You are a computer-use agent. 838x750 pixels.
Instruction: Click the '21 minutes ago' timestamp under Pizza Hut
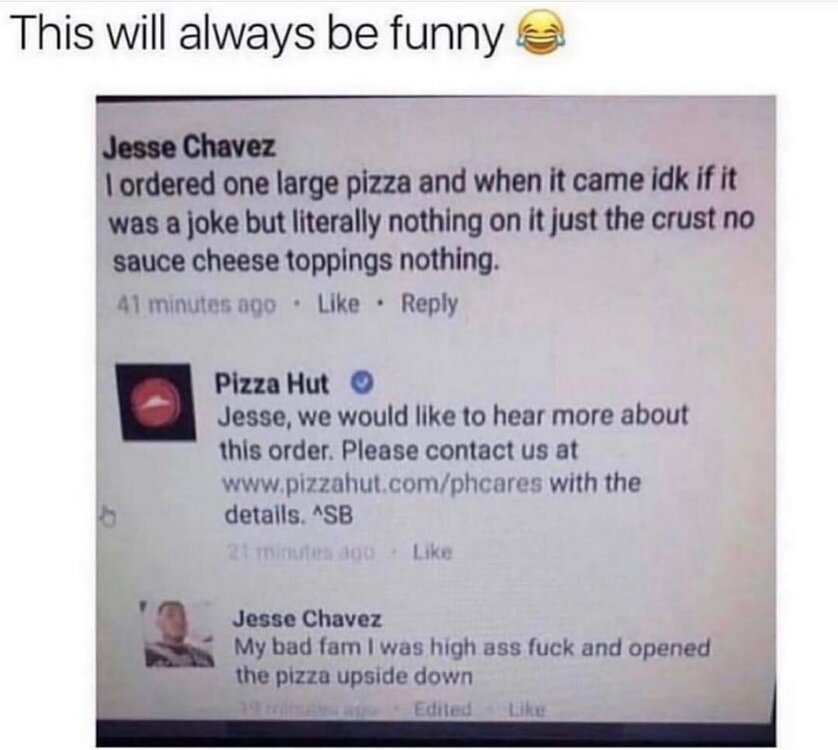[x=301, y=551]
